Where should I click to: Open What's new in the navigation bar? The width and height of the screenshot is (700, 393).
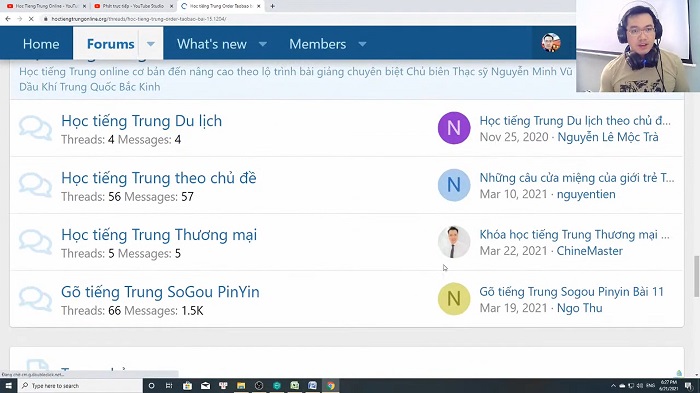coord(212,44)
